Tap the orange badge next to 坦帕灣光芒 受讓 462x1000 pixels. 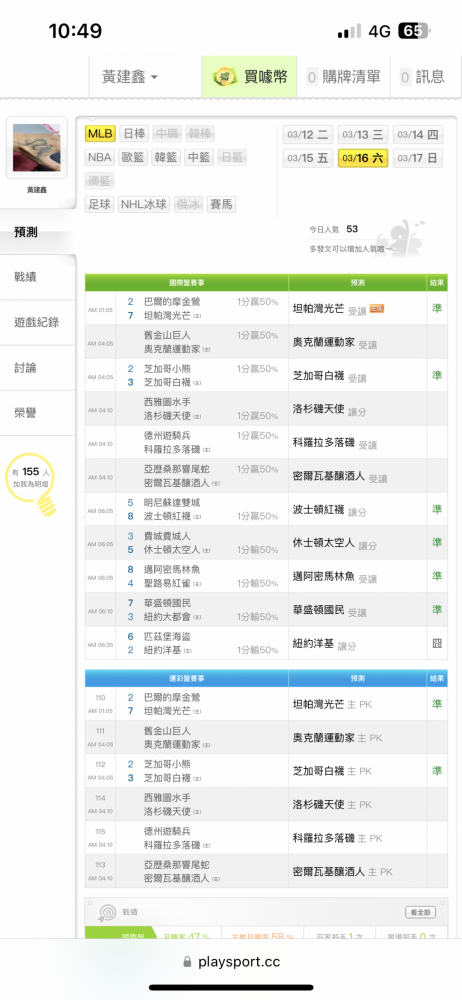376,309
